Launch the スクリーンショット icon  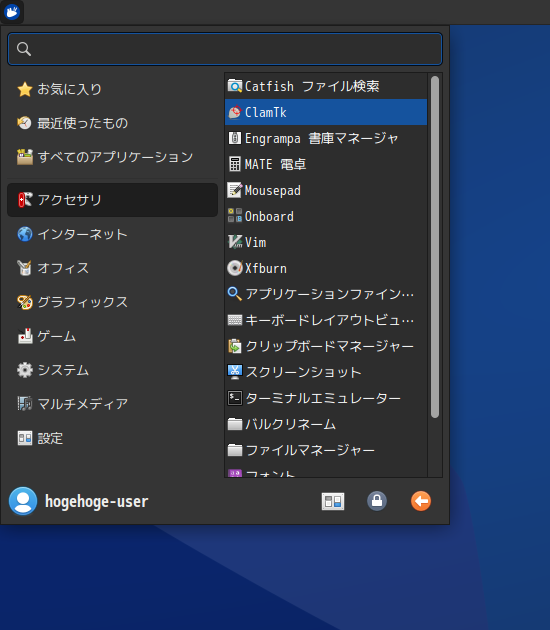coord(235,372)
